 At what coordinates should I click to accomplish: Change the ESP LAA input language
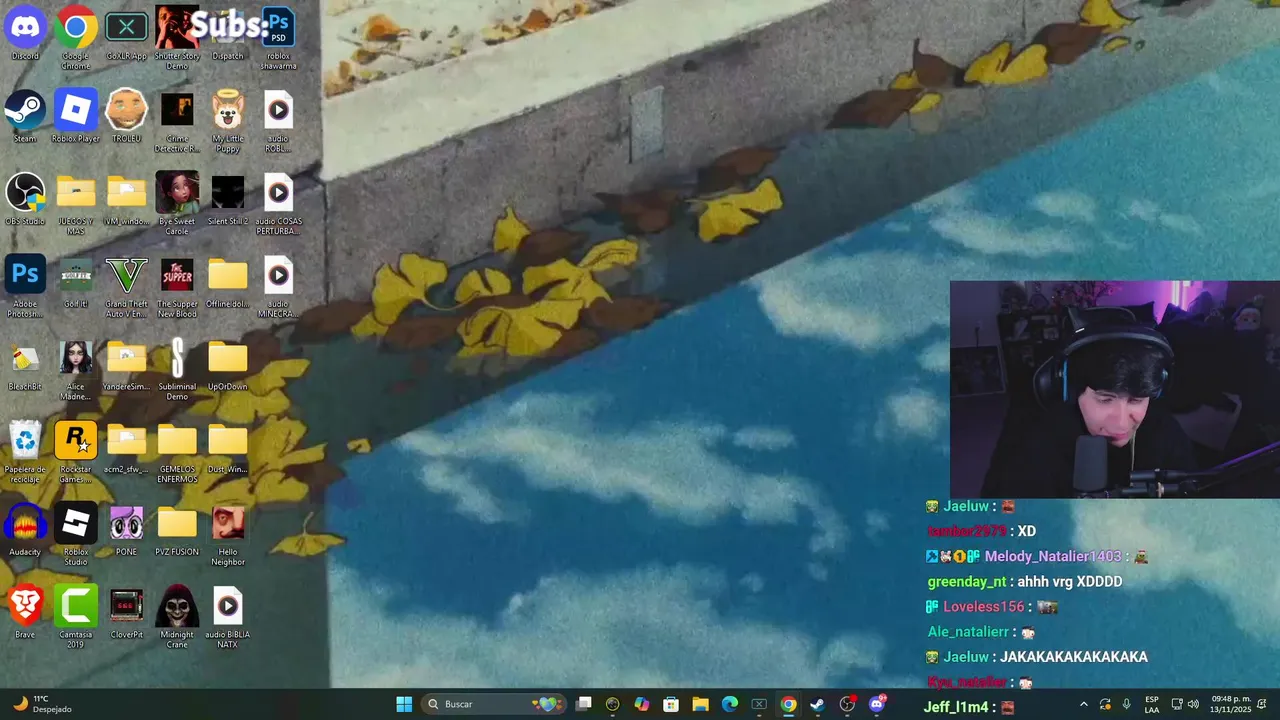(x=1152, y=704)
